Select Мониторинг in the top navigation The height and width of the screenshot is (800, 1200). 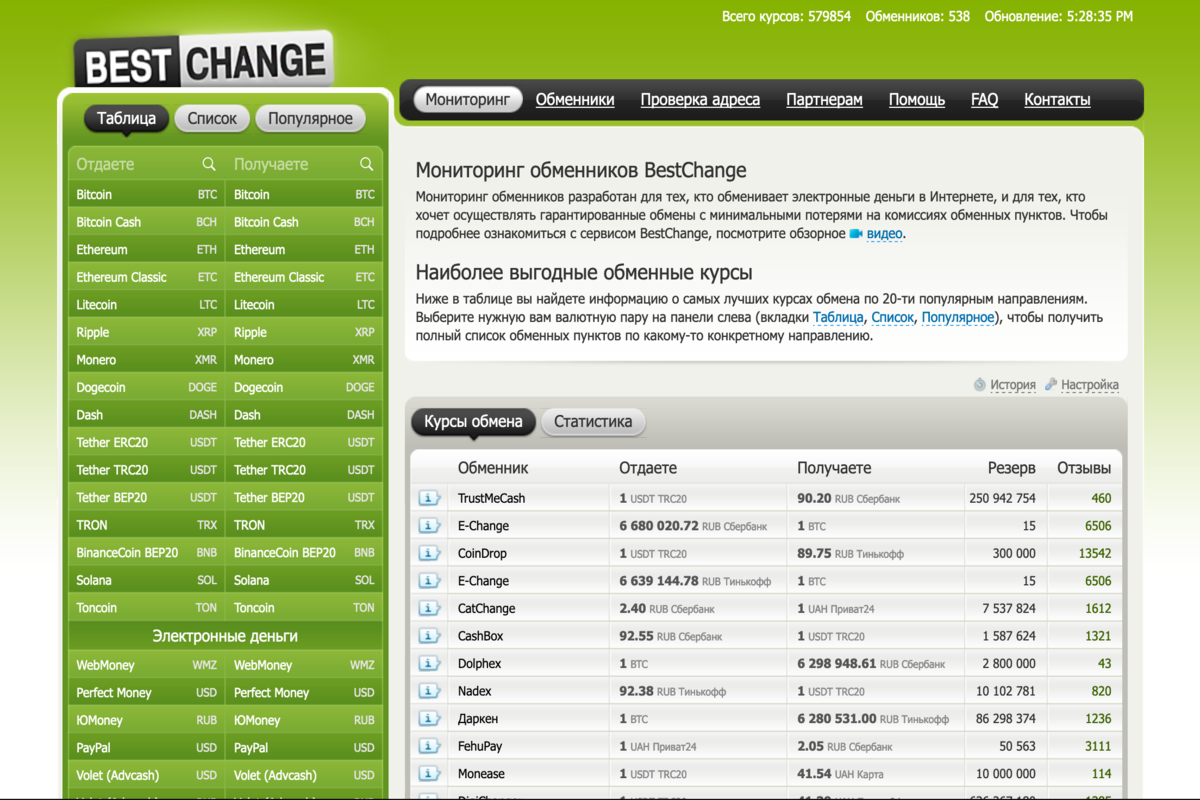[468, 100]
